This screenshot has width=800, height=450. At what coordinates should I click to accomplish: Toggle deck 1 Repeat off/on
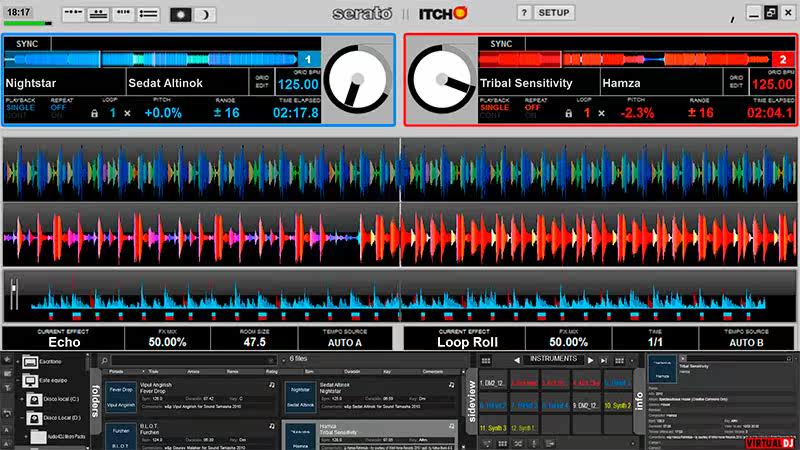pyautogui.click(x=58, y=111)
